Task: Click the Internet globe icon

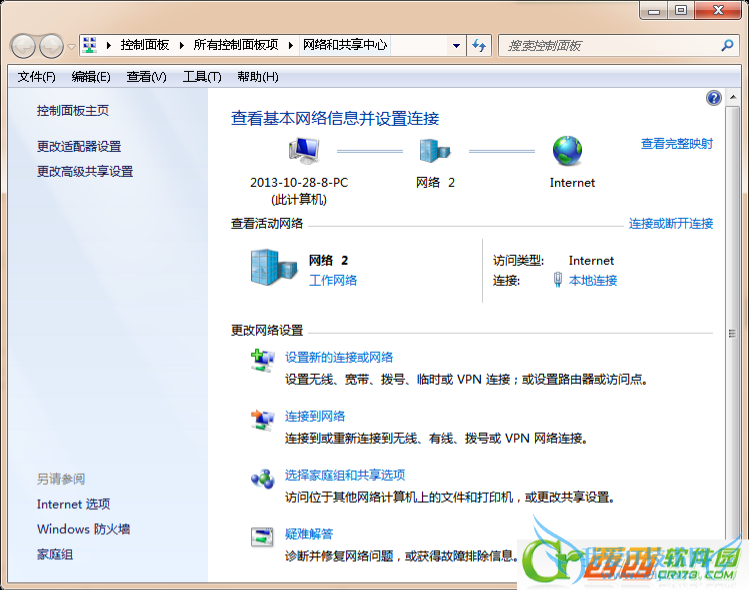Action: 567,150
